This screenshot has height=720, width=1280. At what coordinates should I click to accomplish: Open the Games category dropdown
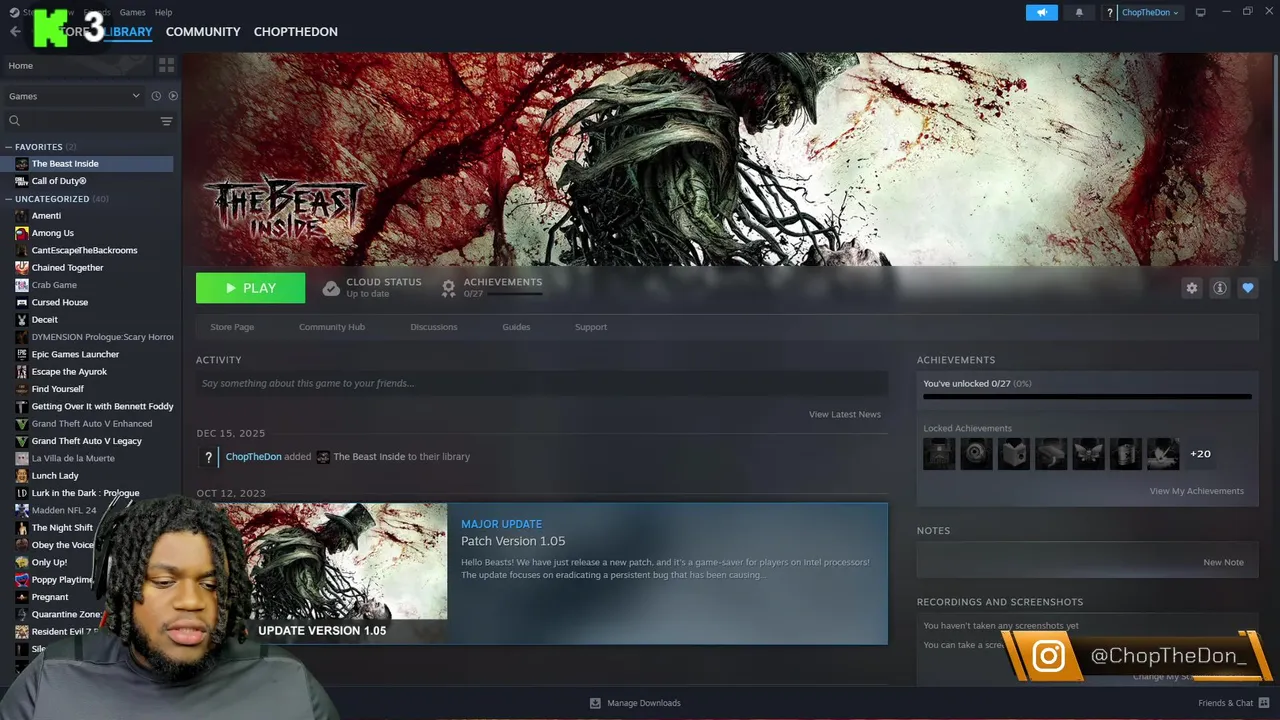coord(74,96)
